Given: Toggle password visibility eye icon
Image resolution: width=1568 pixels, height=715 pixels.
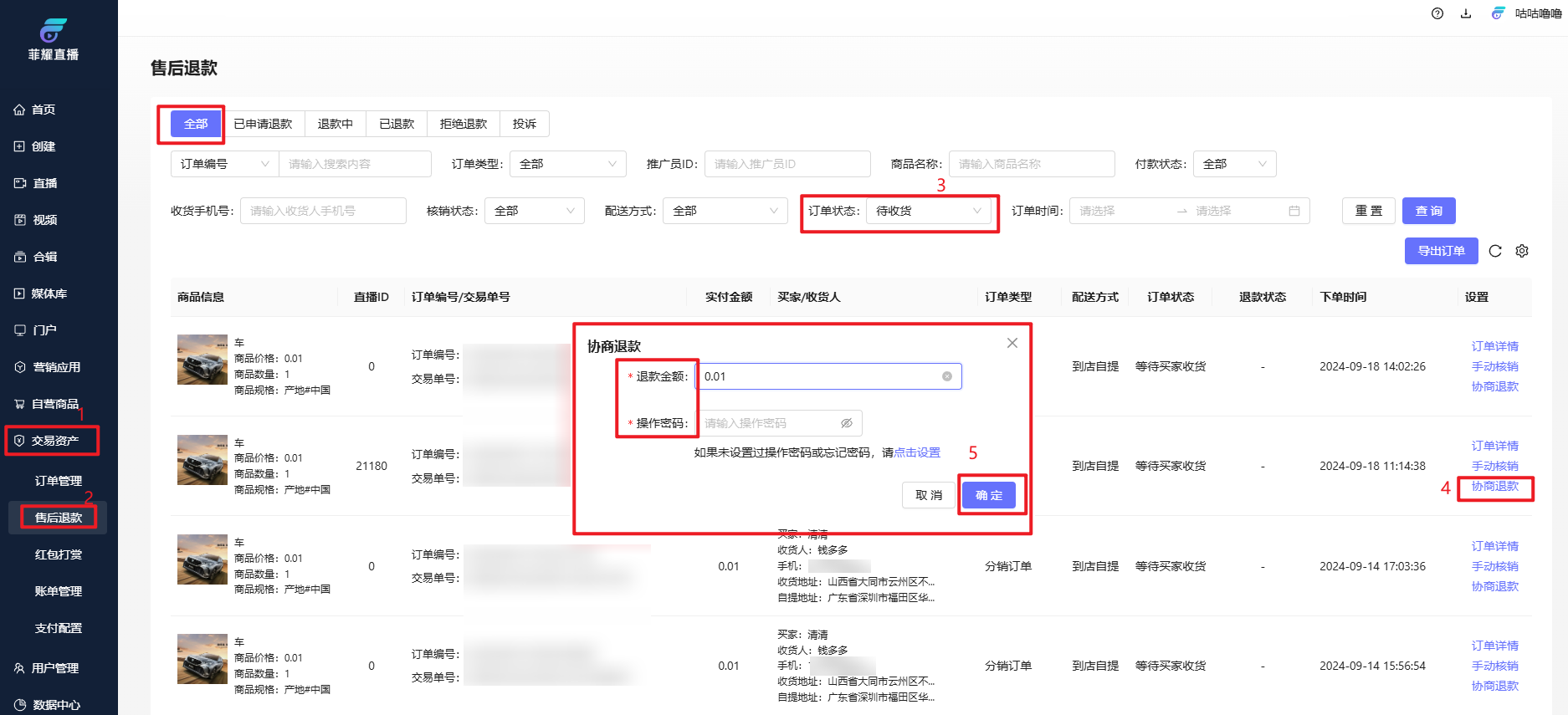Looking at the screenshot, I should point(847,423).
